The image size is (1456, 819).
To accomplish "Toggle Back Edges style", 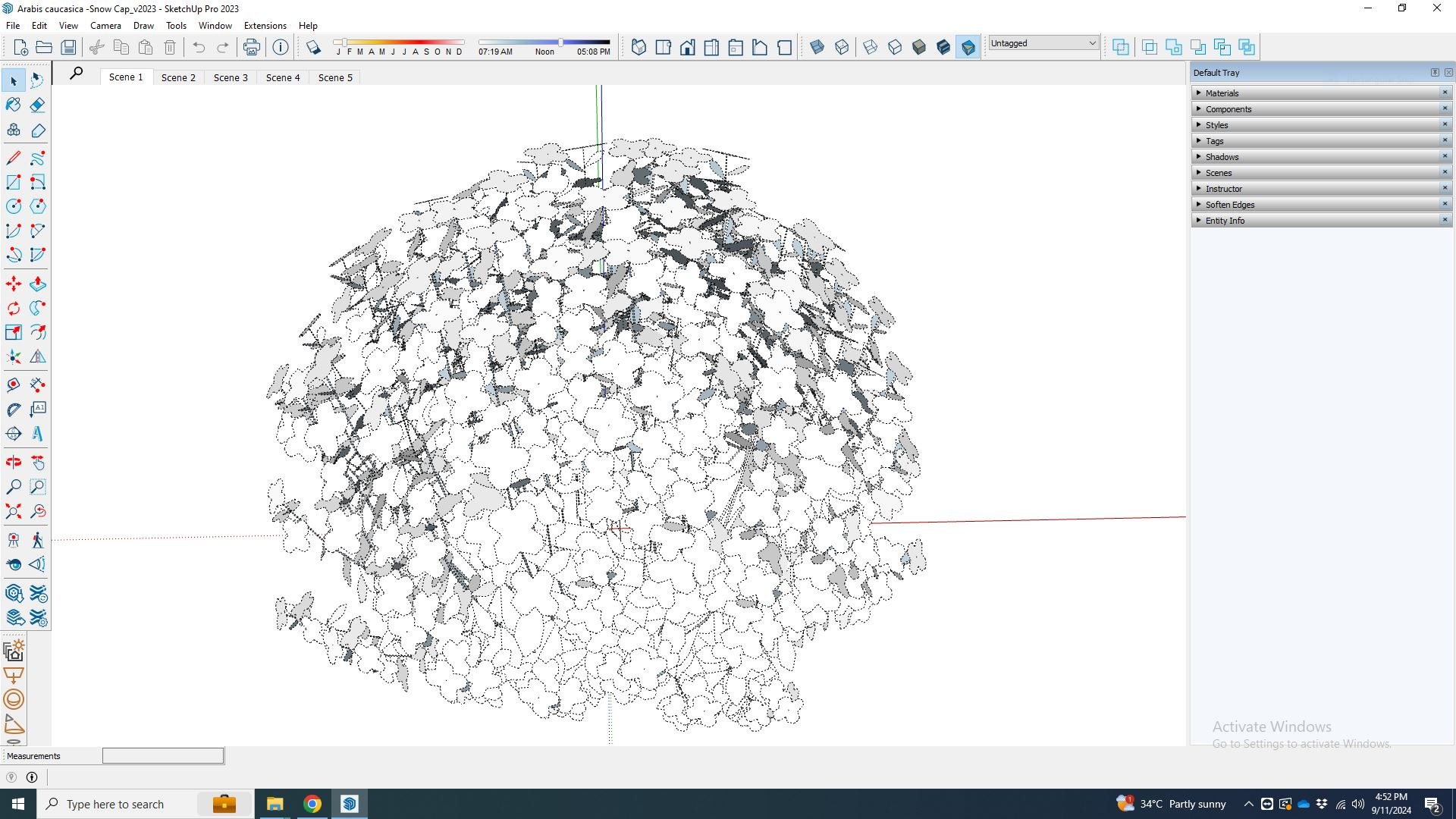I will point(842,47).
